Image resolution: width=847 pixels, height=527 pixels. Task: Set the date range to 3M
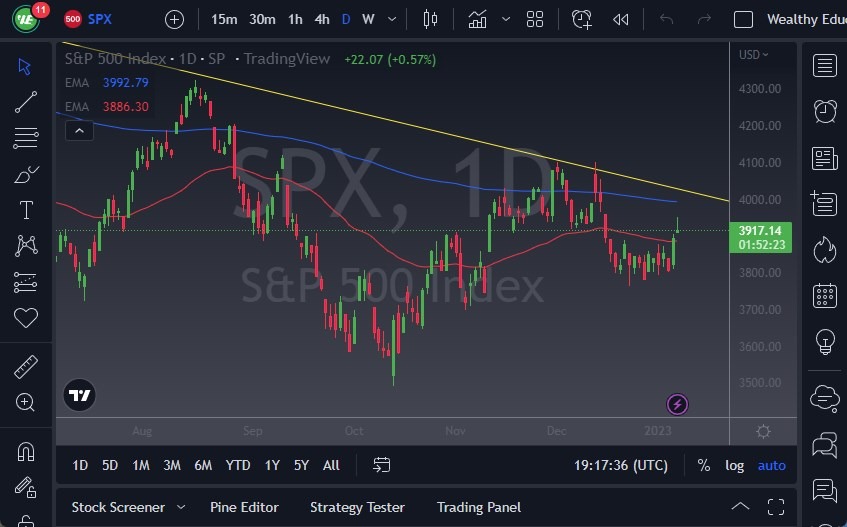coord(172,465)
